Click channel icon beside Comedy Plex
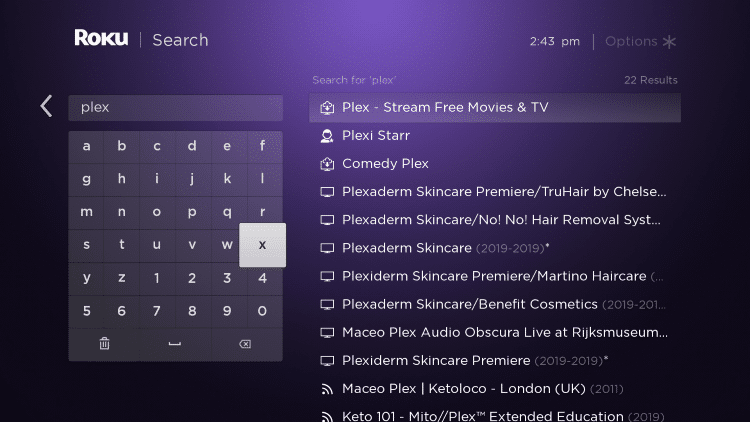 pos(327,164)
